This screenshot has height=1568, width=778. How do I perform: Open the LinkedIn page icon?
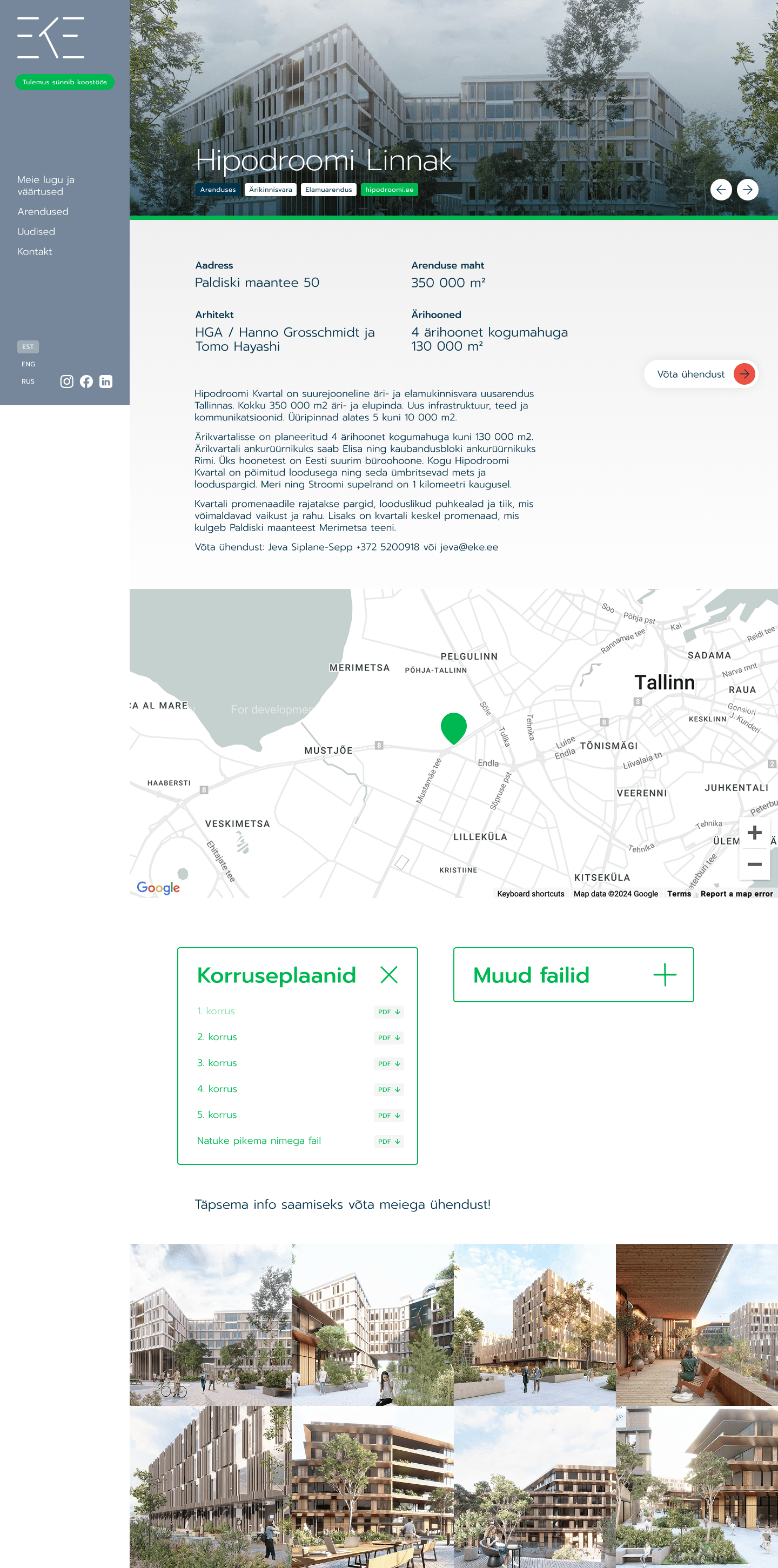(106, 381)
